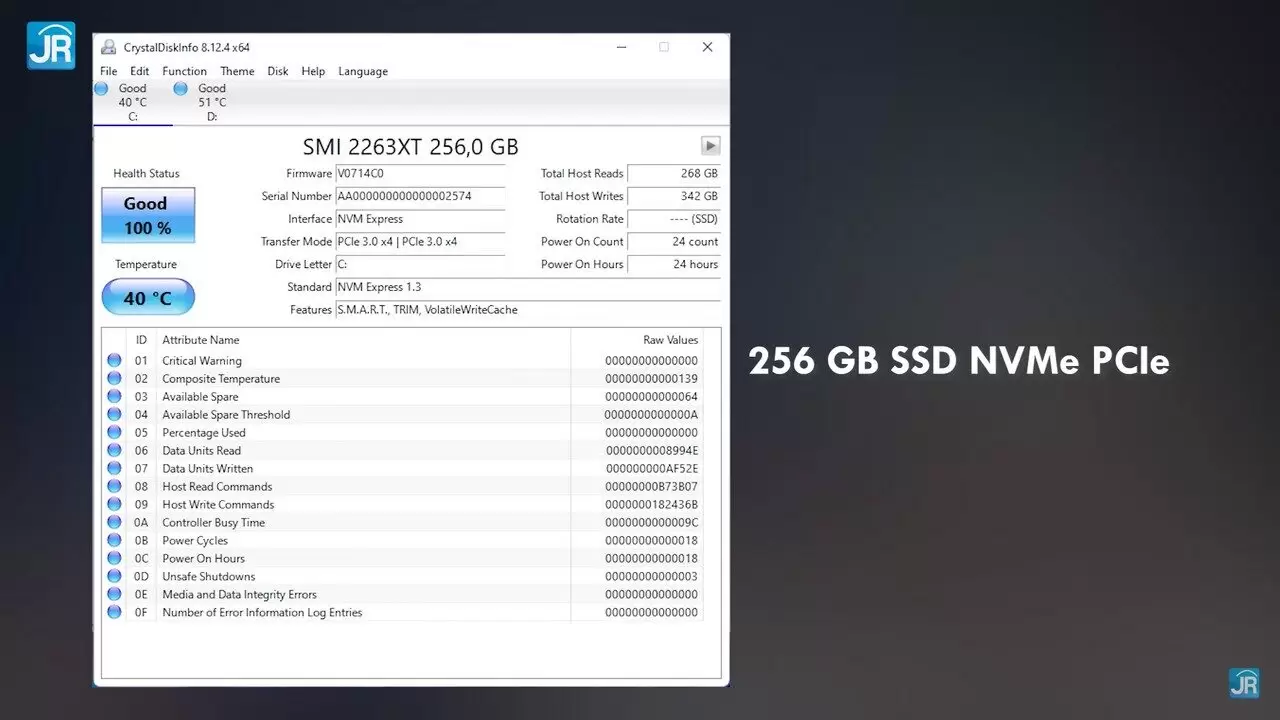Open the Theme menu

click(x=237, y=71)
